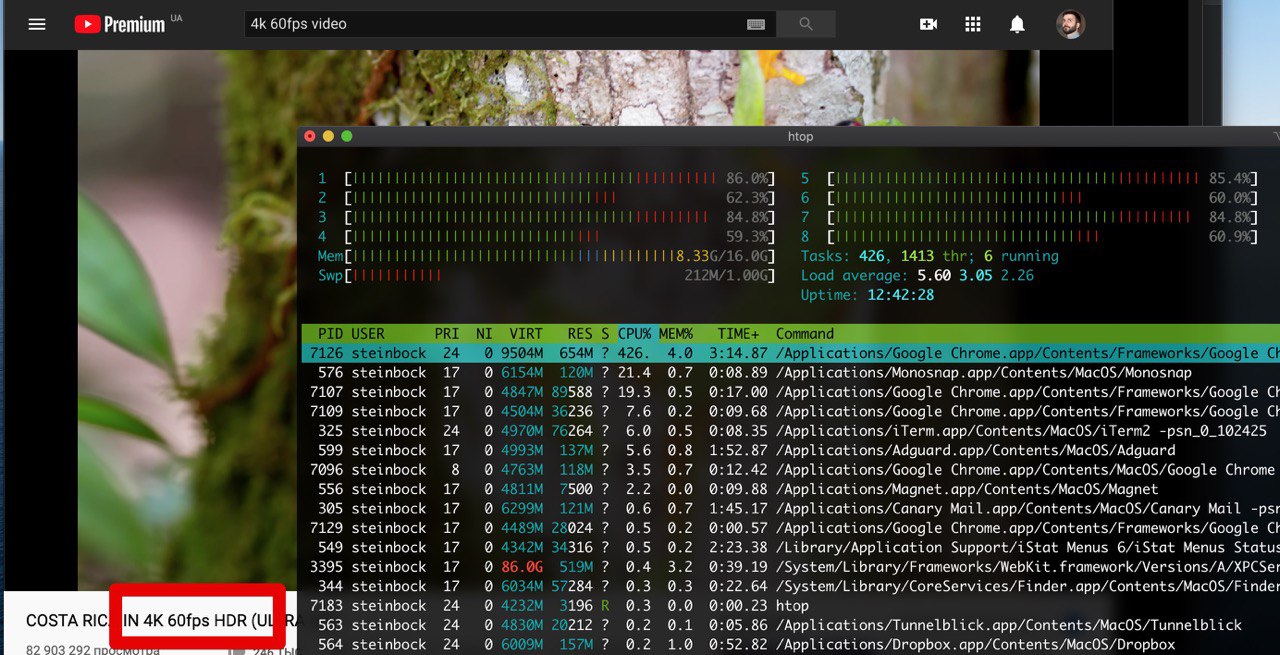Sort htop by the TIME+ column header
1280x655 pixels.
[738, 334]
